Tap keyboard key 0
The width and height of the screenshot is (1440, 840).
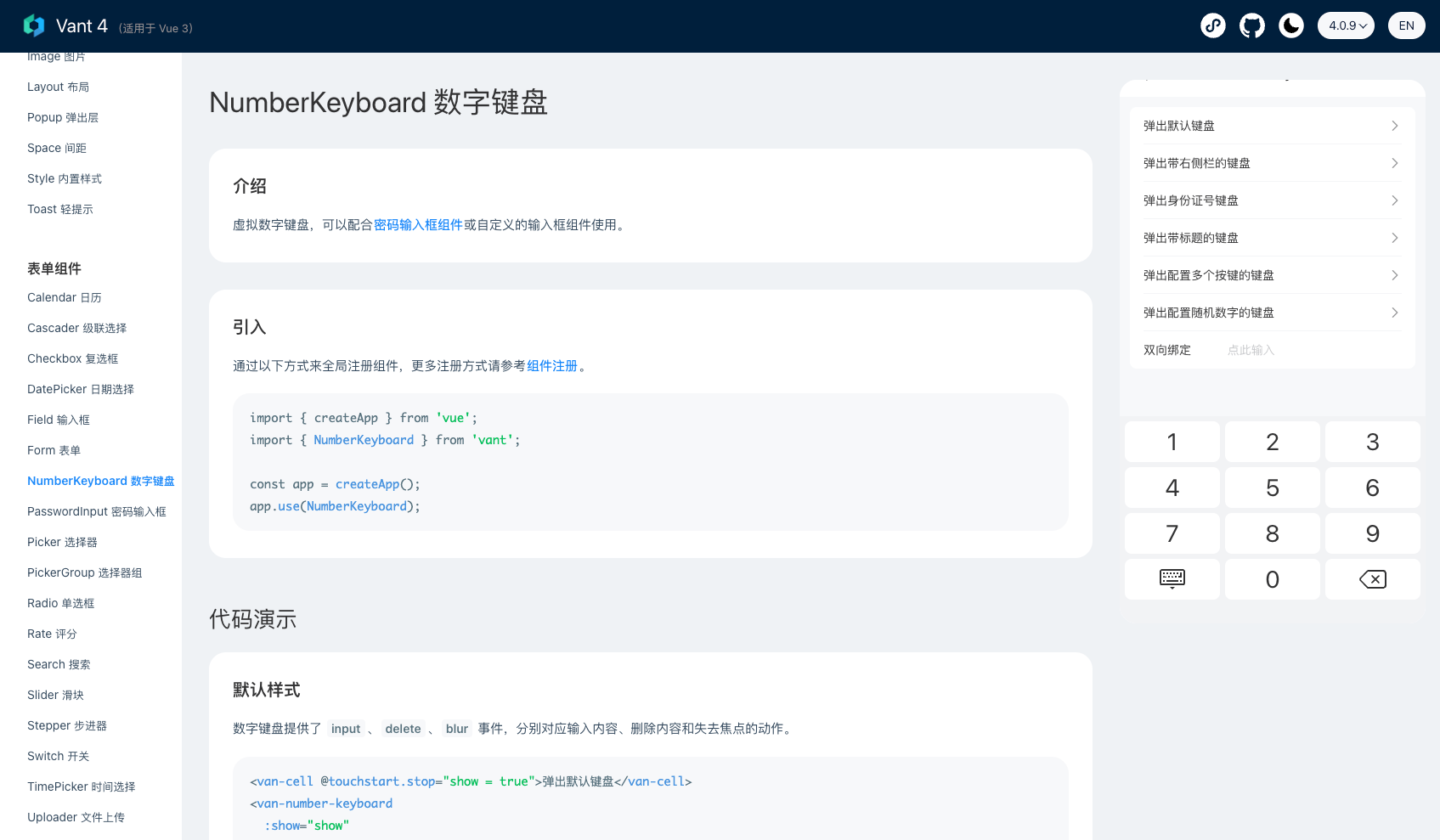[x=1273, y=579]
